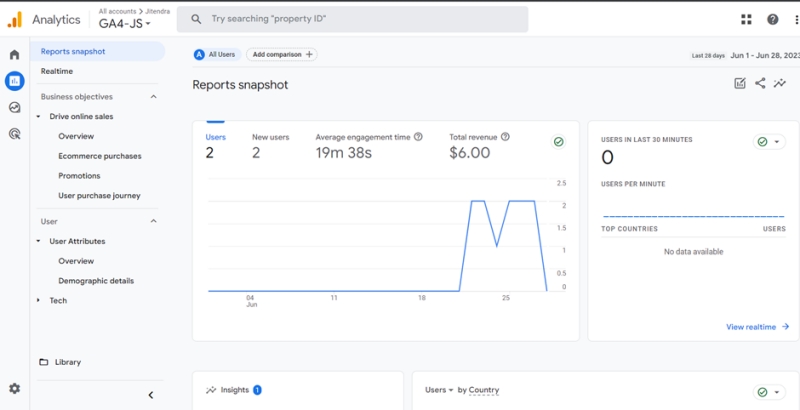Open Ecommerce purchases report
Image resolution: width=800 pixels, height=410 pixels.
pyautogui.click(x=99, y=156)
